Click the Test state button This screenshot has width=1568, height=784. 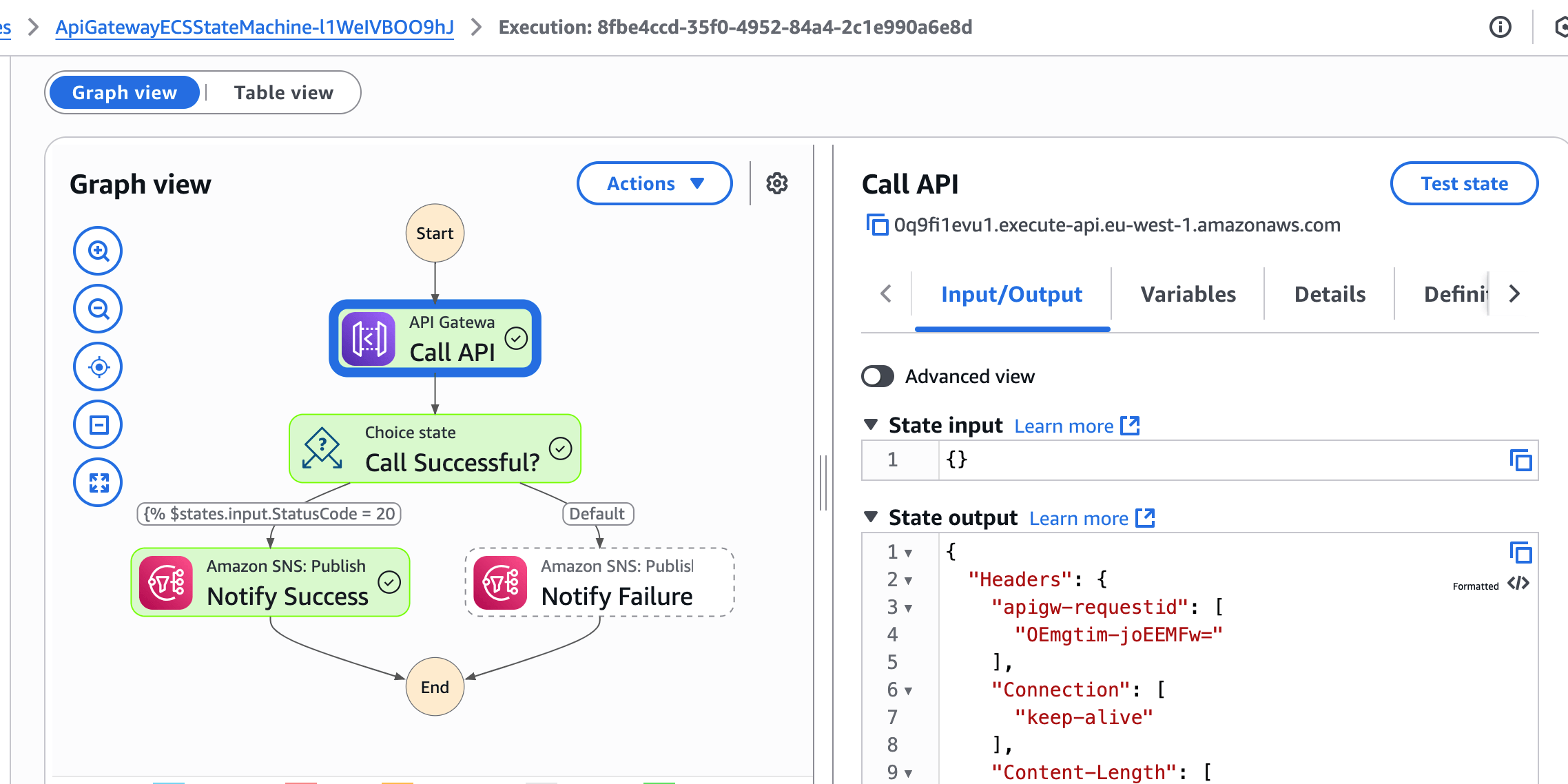(1464, 183)
